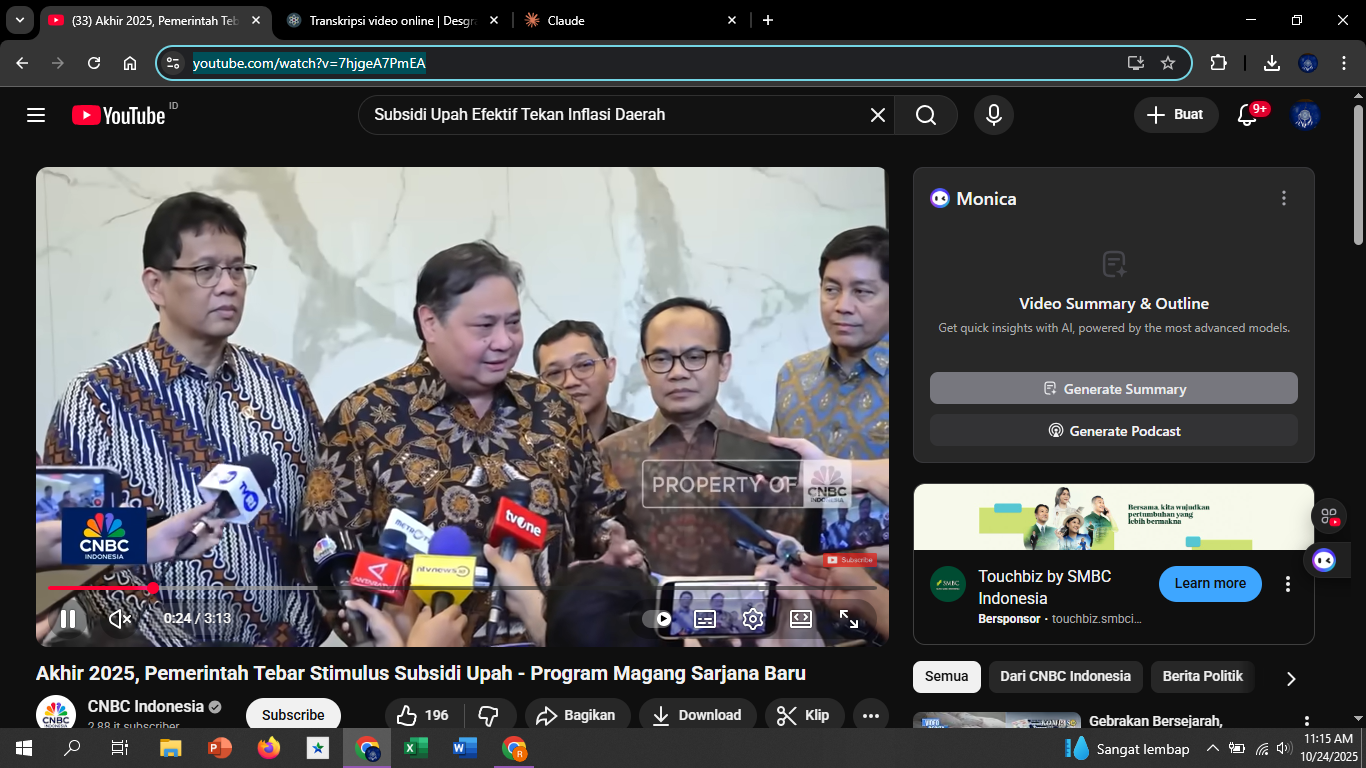Open more actions three-dot menu under video
Viewport: 1366px width, 768px height.
[x=871, y=715]
